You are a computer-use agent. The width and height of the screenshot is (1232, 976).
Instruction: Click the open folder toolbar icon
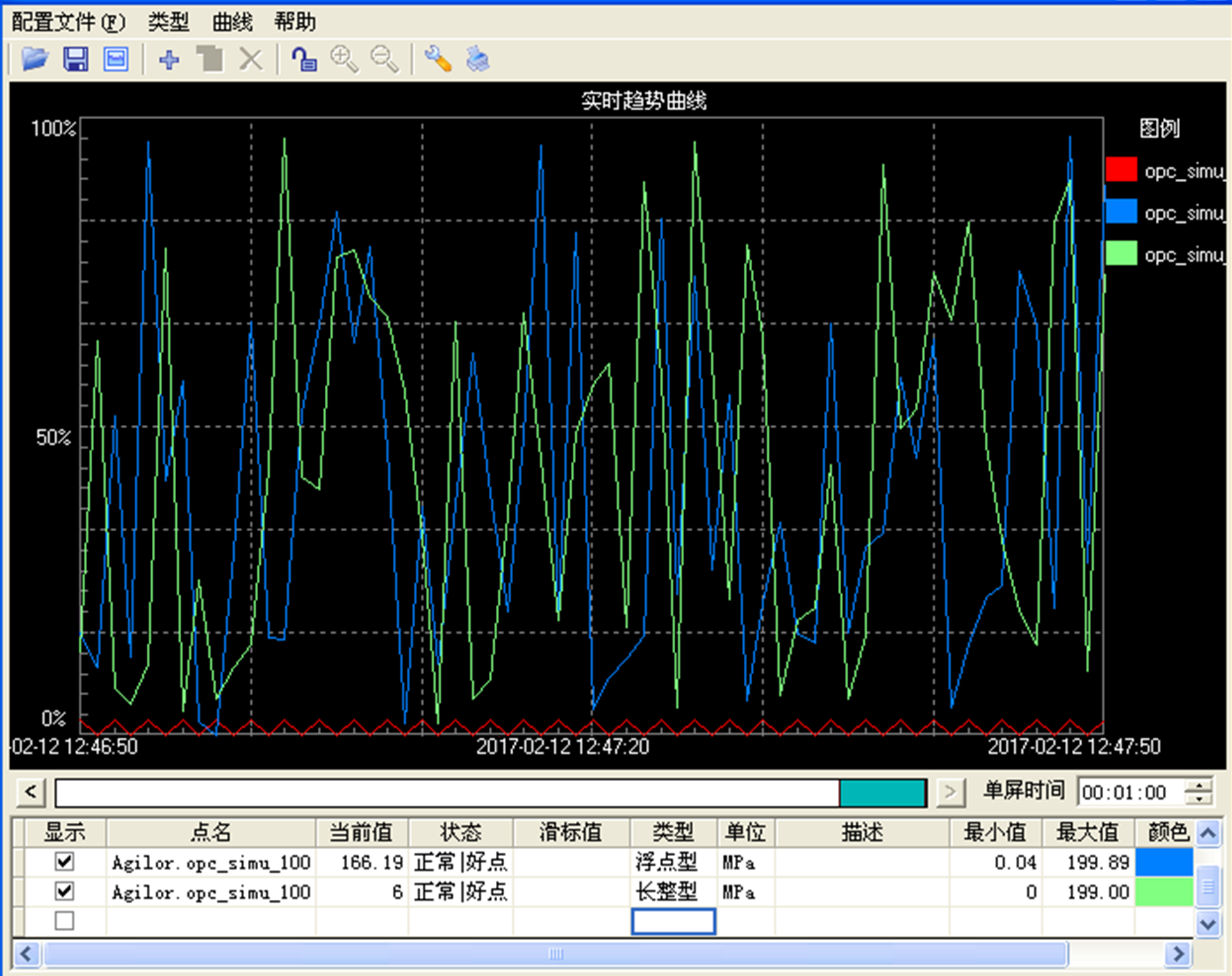[x=35, y=60]
